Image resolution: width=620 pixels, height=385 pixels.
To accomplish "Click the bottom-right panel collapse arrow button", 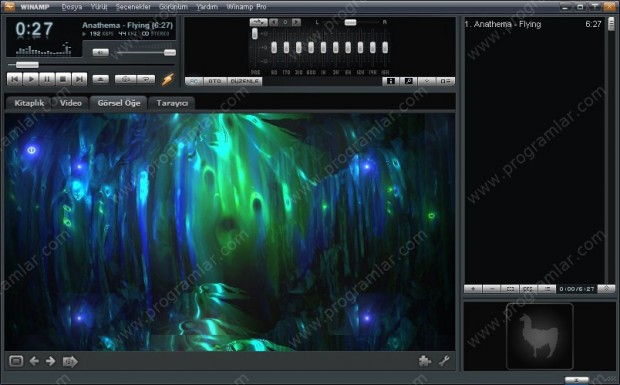I will coord(576,380).
